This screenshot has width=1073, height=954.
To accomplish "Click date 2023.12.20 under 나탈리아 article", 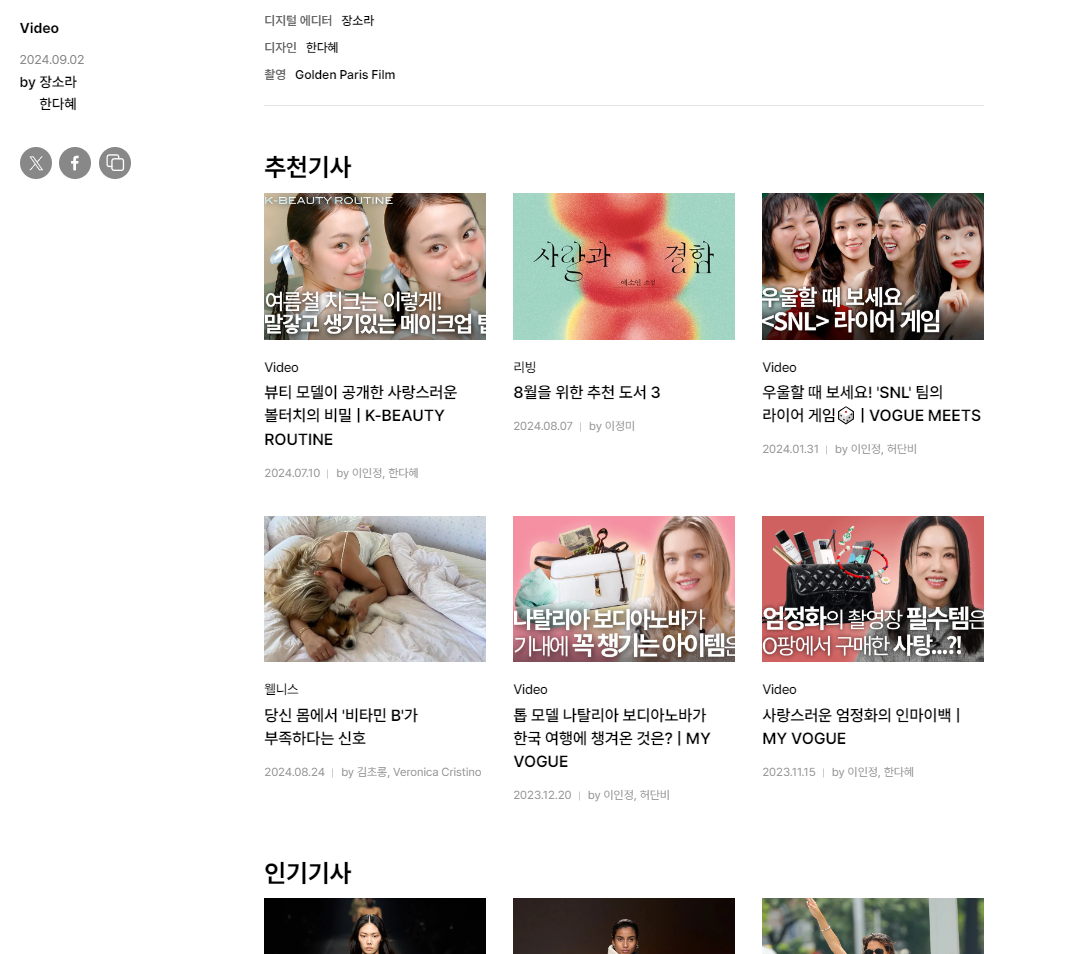I will [x=542, y=795].
